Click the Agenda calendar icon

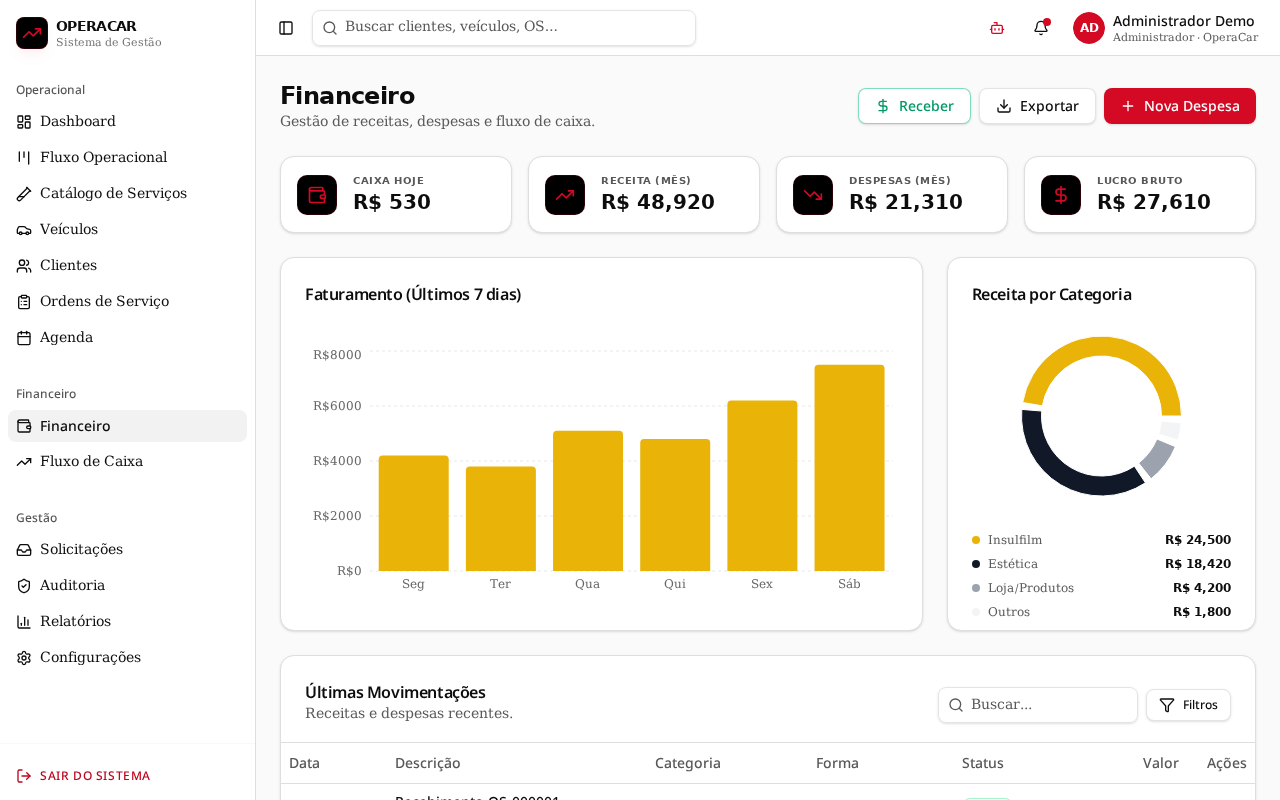tap(24, 338)
